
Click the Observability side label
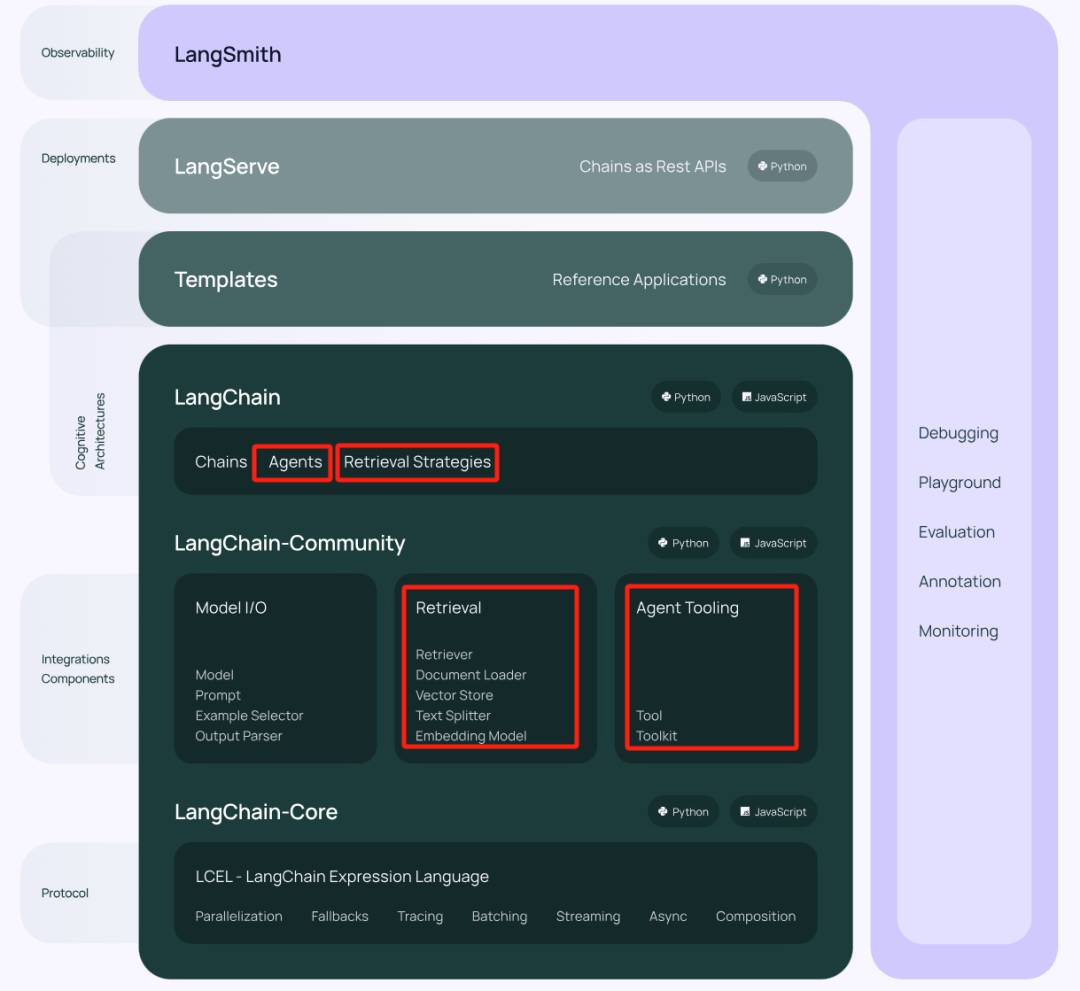pyautogui.click(x=78, y=53)
